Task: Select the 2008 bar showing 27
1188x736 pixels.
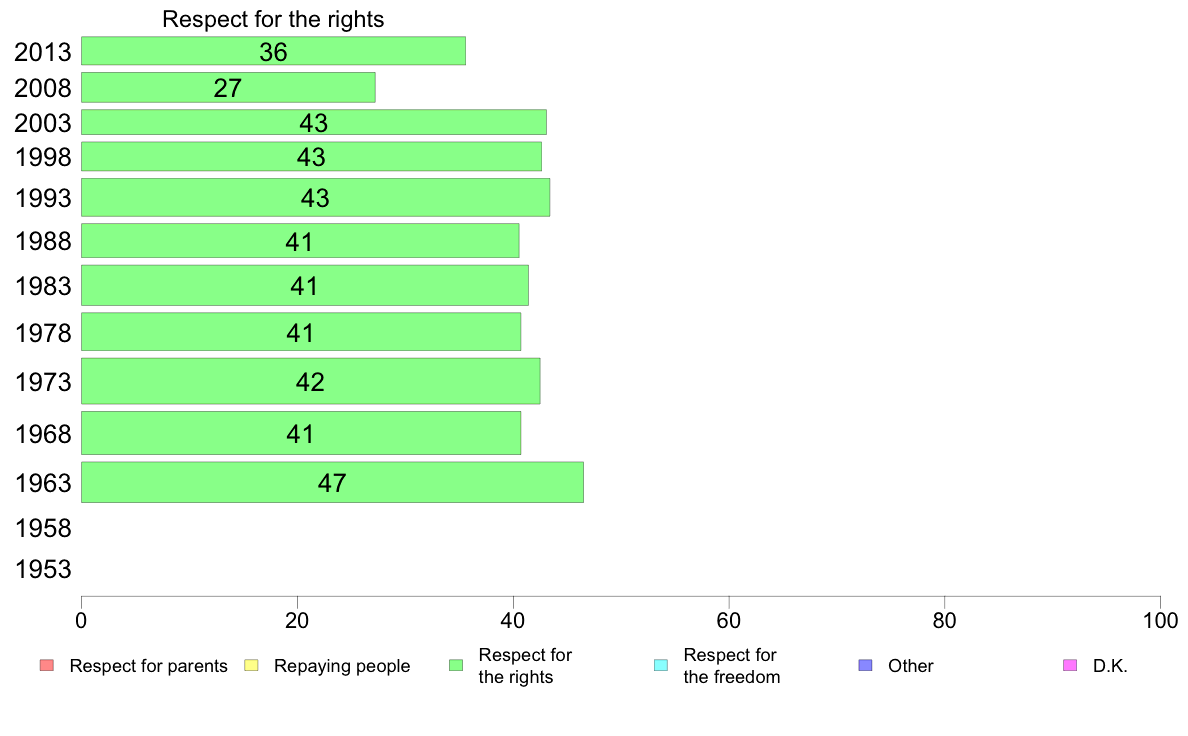Action: click(228, 87)
